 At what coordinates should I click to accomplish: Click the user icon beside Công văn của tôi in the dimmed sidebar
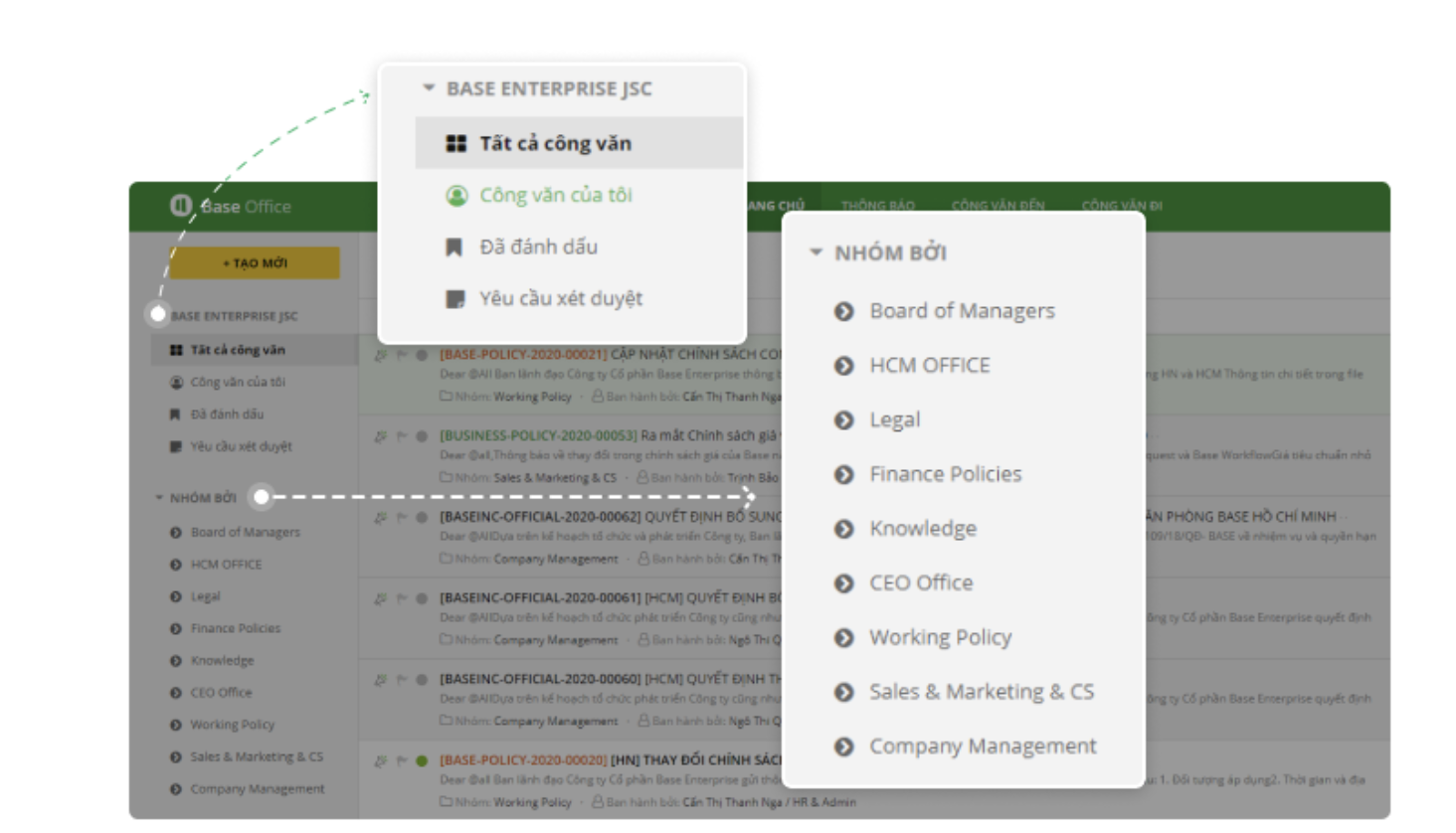176,382
